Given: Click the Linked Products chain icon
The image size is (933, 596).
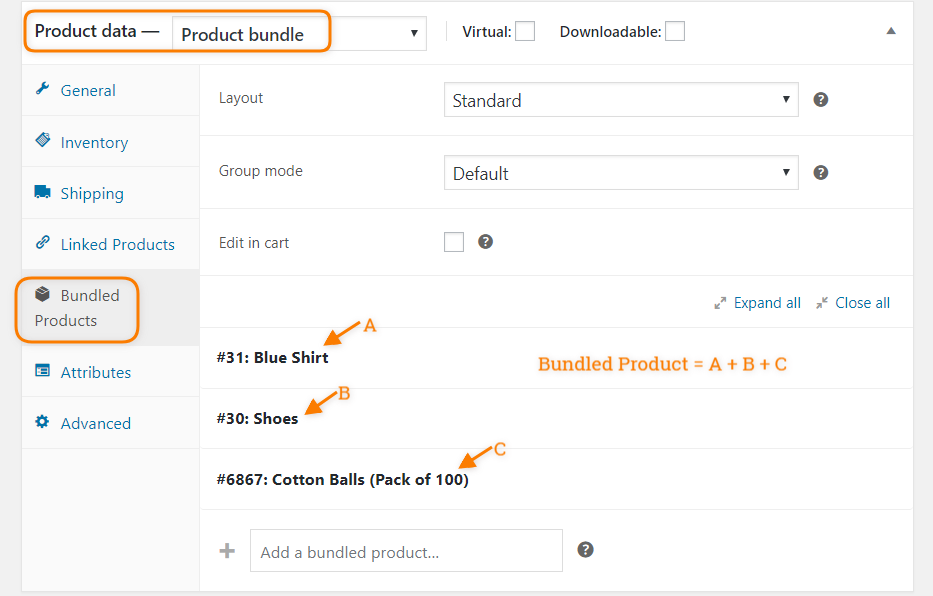Looking at the screenshot, I should click(42, 242).
